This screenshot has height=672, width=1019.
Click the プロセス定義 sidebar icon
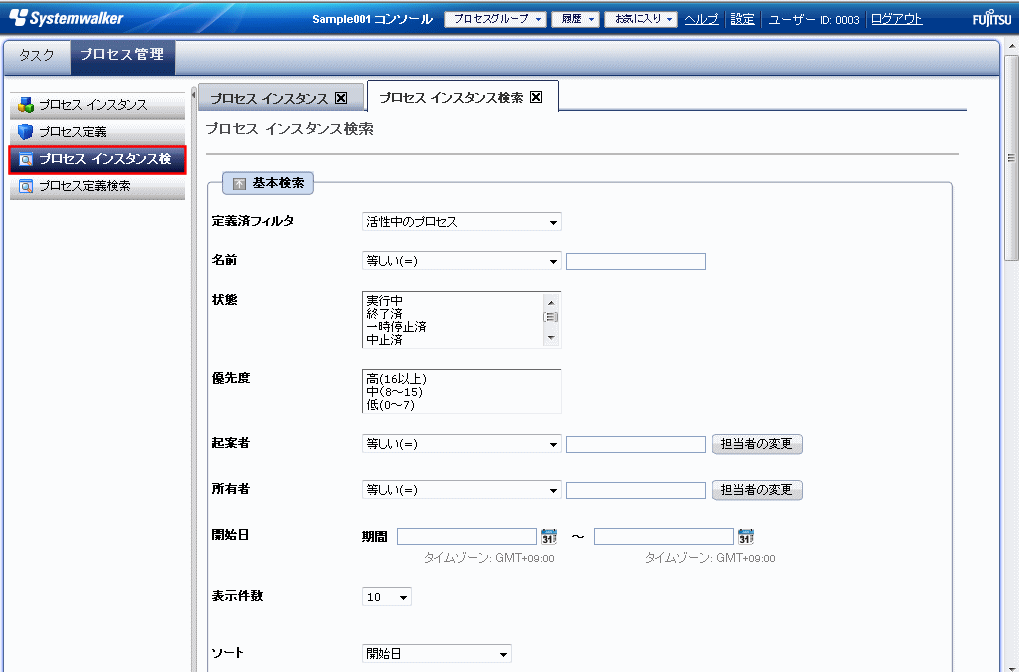pyautogui.click(x=26, y=132)
